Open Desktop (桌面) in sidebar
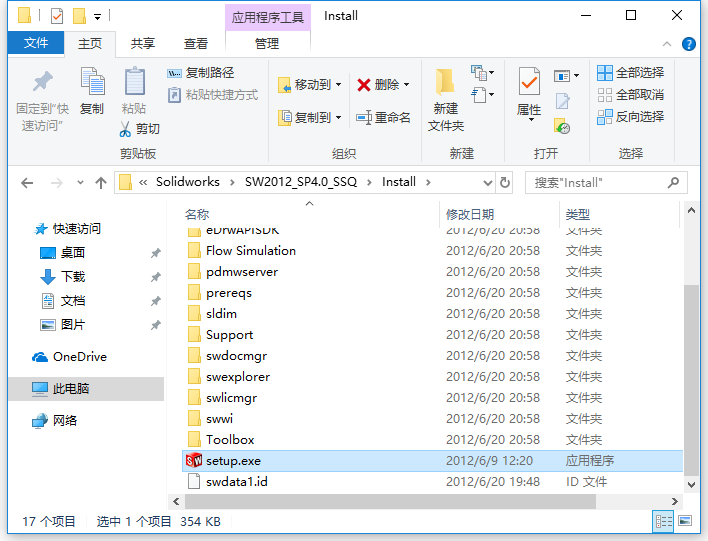 pyautogui.click(x=62, y=252)
